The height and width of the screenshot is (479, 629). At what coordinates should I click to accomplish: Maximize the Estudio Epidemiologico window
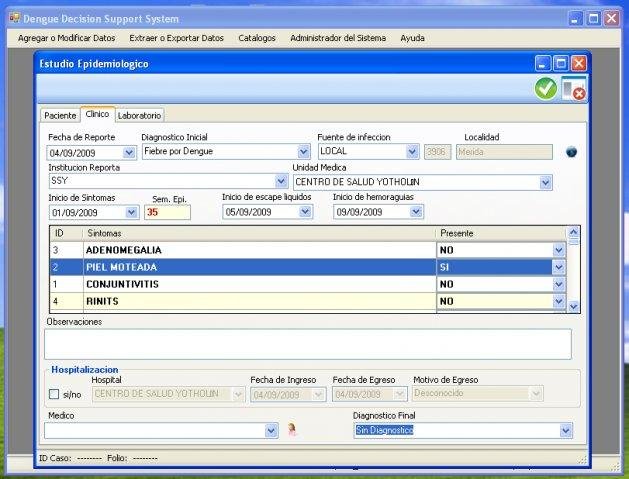coord(561,63)
